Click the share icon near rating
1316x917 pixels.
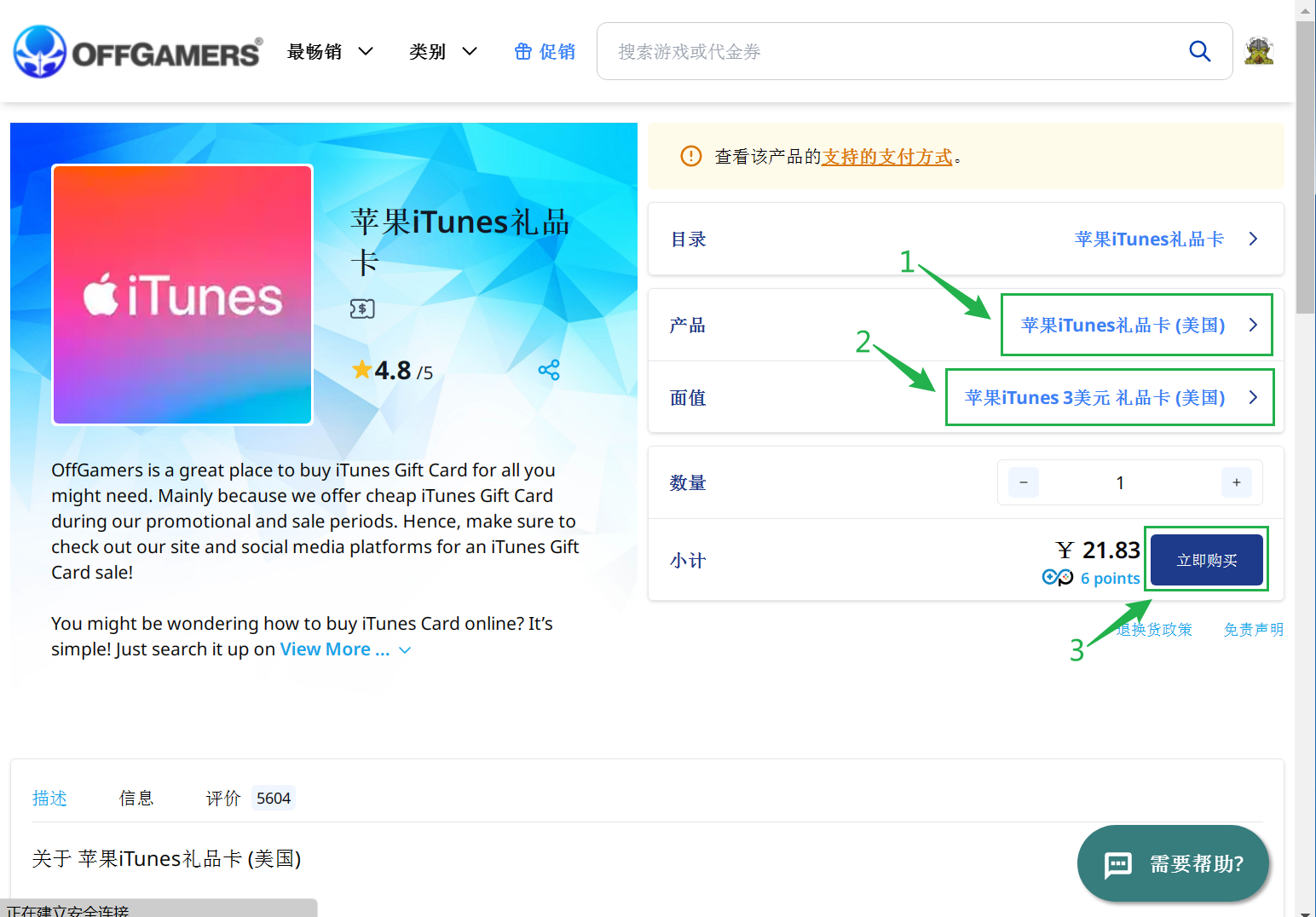point(549,370)
